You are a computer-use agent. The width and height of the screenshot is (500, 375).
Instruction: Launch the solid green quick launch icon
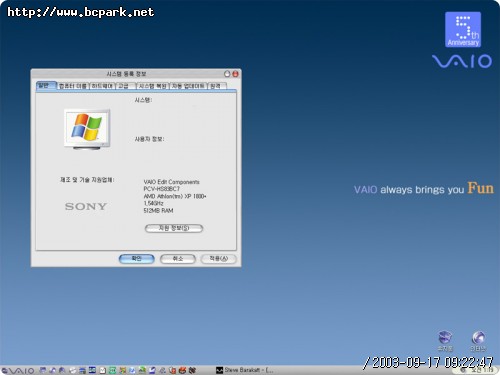coord(112,370)
